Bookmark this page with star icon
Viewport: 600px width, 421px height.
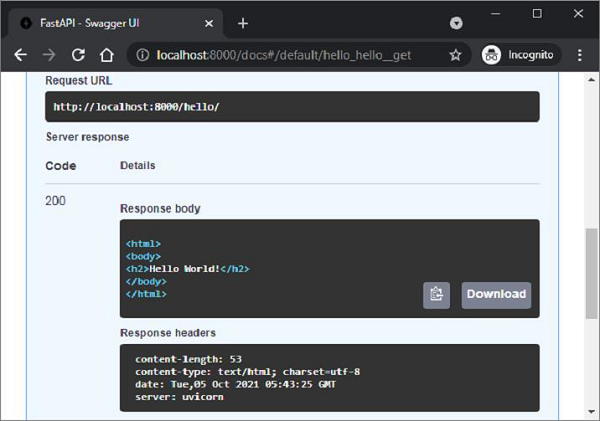[455, 55]
